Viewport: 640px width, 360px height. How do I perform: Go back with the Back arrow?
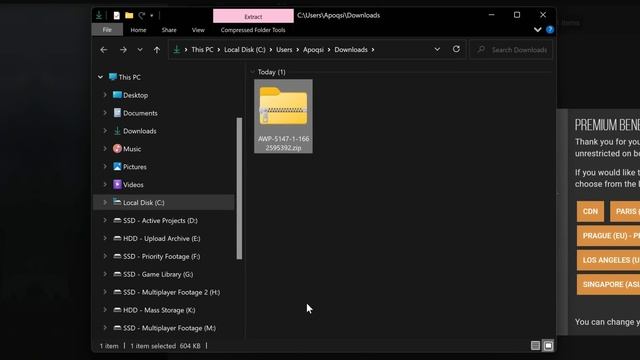point(104,50)
